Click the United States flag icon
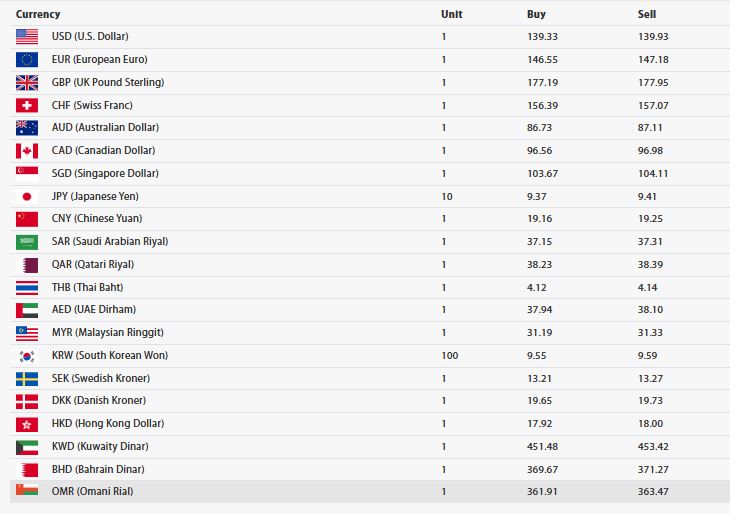Viewport: 730px width, 514px height. [x=27, y=36]
